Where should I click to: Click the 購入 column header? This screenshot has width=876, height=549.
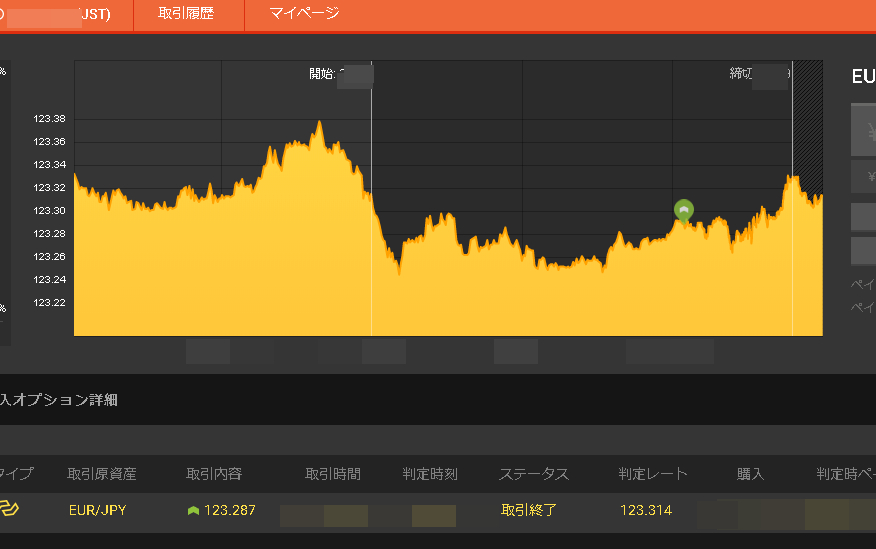click(750, 474)
